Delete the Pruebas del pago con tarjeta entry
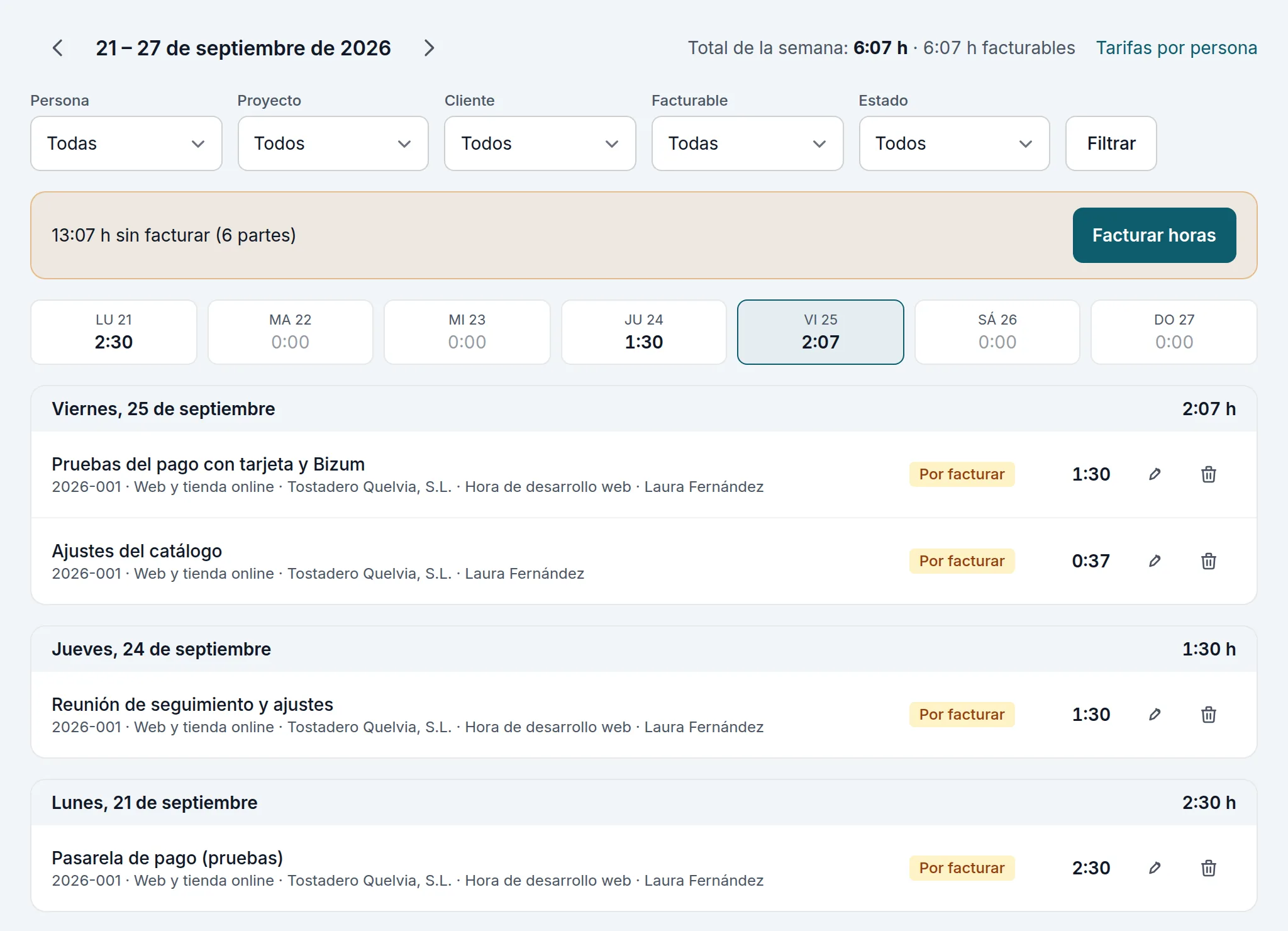1288x931 pixels. tap(1208, 474)
